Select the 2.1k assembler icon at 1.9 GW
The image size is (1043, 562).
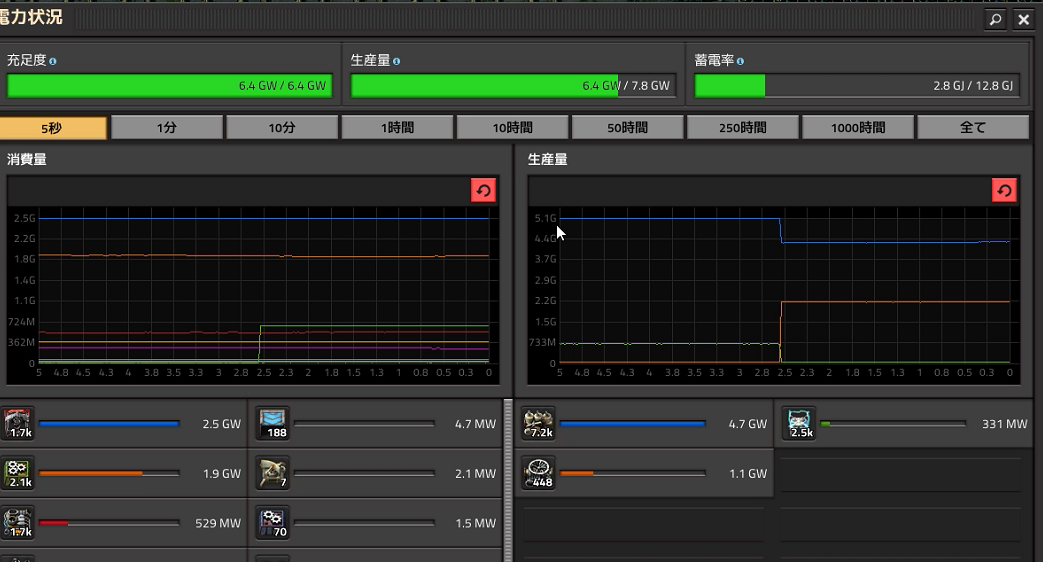(18, 474)
